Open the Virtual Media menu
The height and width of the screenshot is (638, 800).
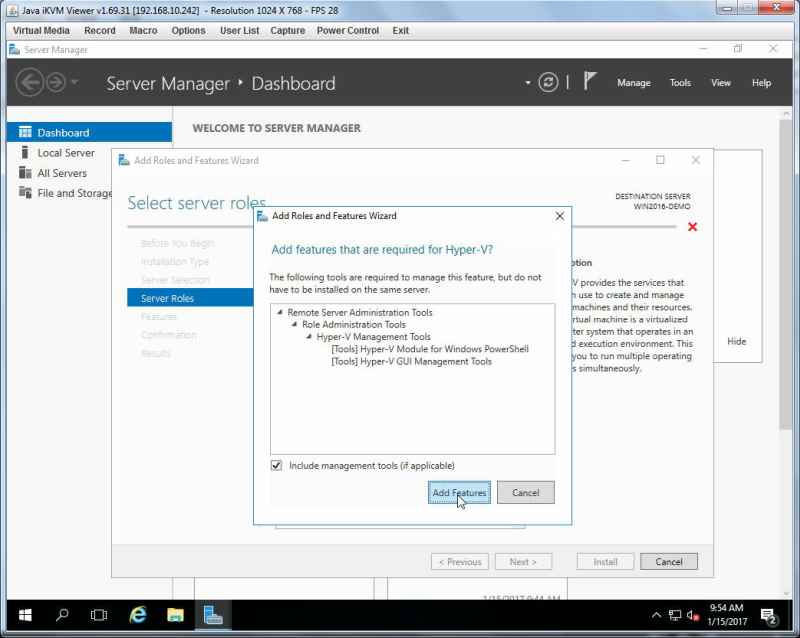[41, 31]
